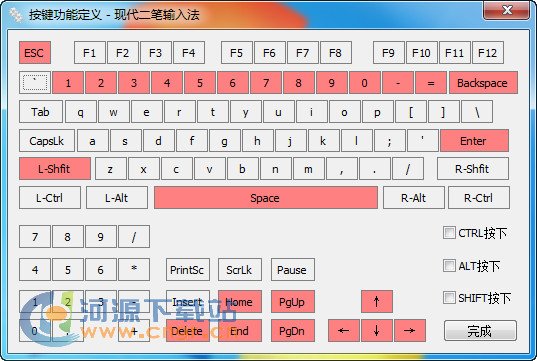Select the letter g key
This screenshot has height=361, width=537.
[x=225, y=141]
